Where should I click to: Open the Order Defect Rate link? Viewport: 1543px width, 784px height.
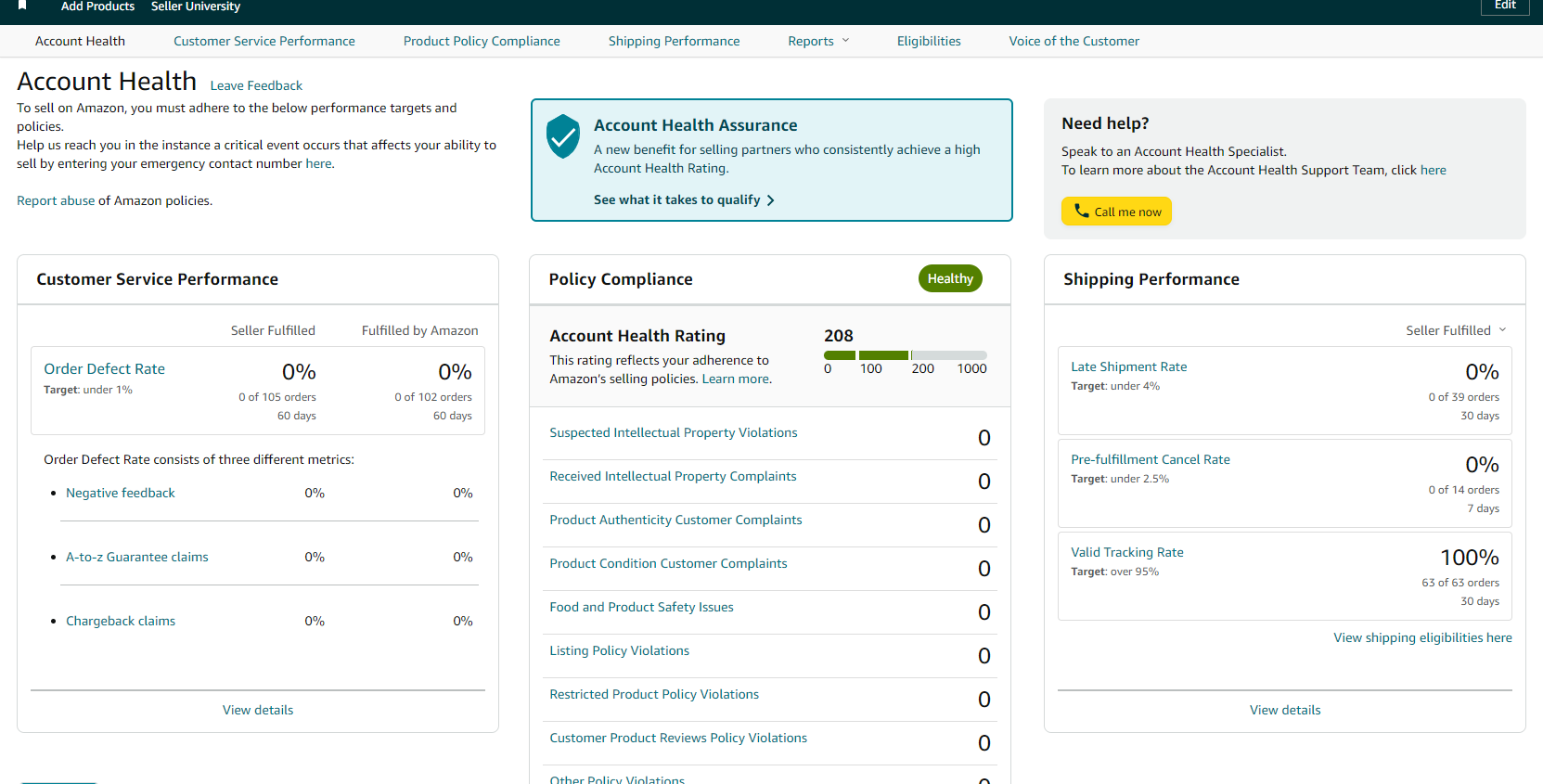point(104,369)
